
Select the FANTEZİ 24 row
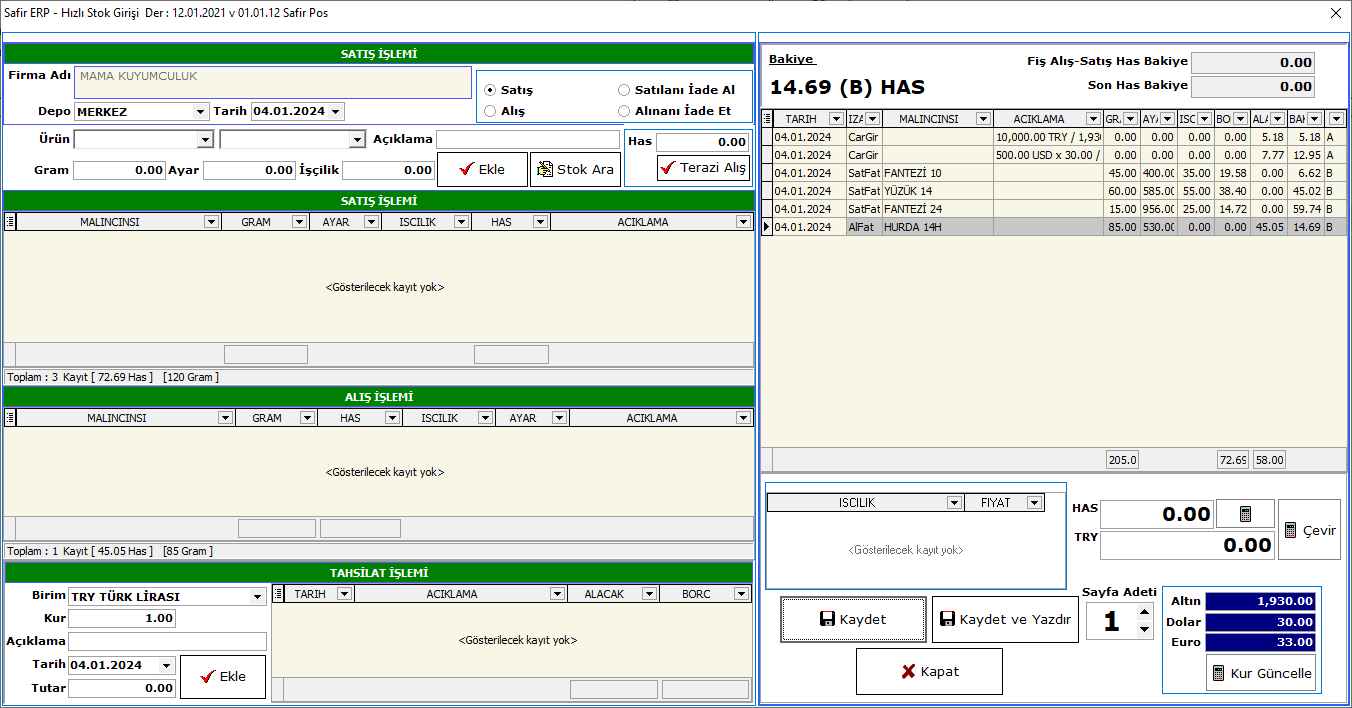pyautogui.click(x=1054, y=209)
